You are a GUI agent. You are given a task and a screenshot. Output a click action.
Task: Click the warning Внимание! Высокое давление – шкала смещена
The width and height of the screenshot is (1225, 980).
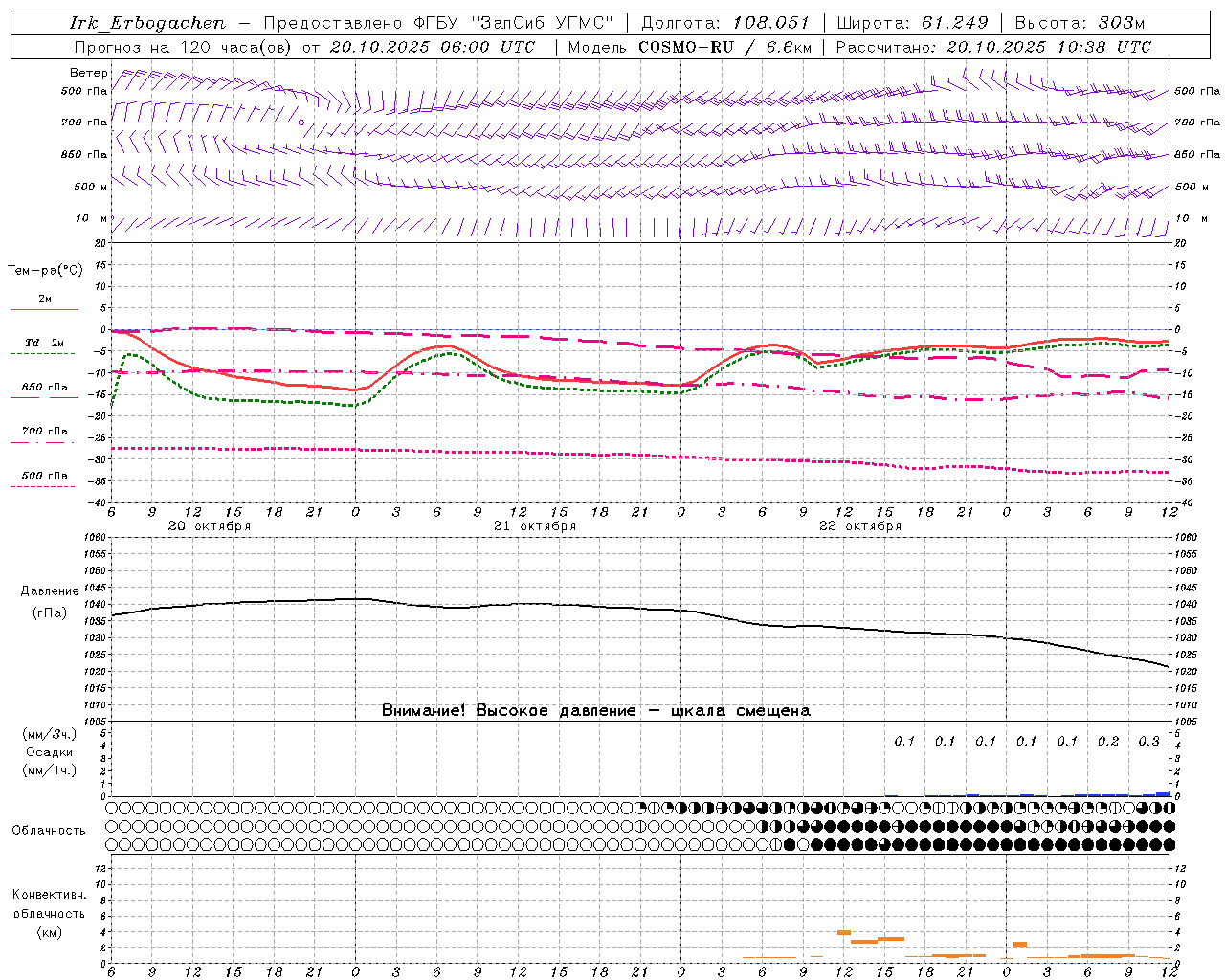coord(595,711)
